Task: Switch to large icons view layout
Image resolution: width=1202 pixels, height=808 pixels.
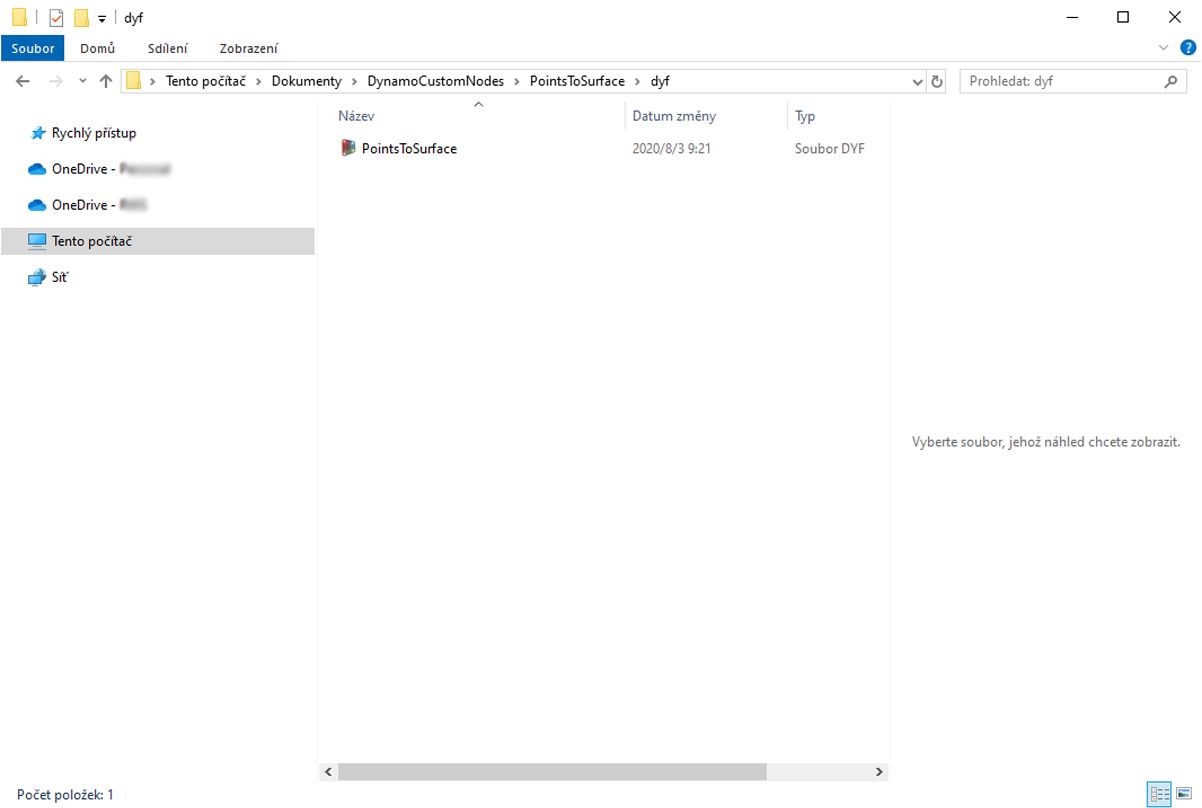Action: coord(1183,796)
